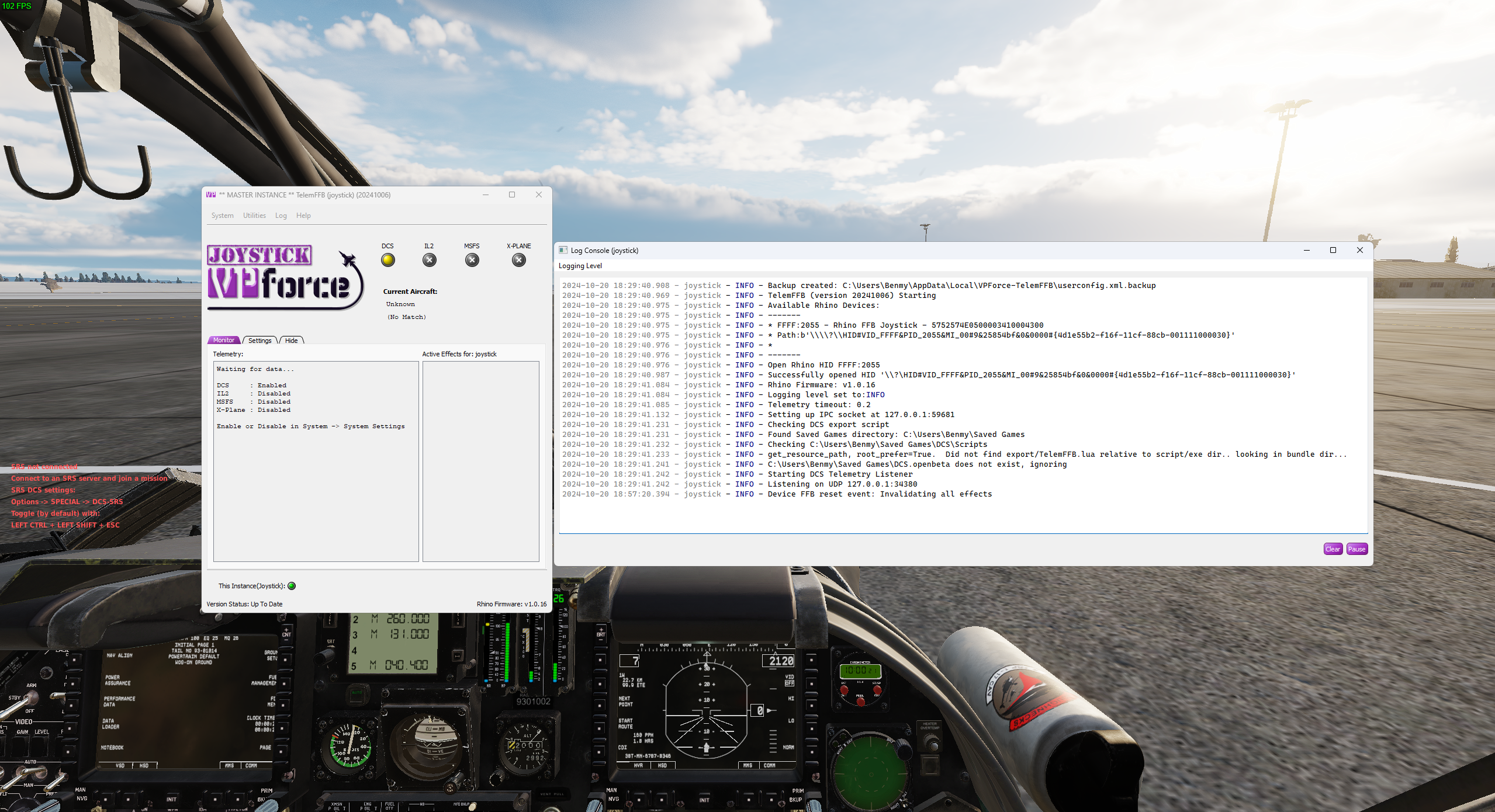Viewport: 1495px width, 812px height.
Task: Switch to the Settings tab
Action: coord(259,341)
